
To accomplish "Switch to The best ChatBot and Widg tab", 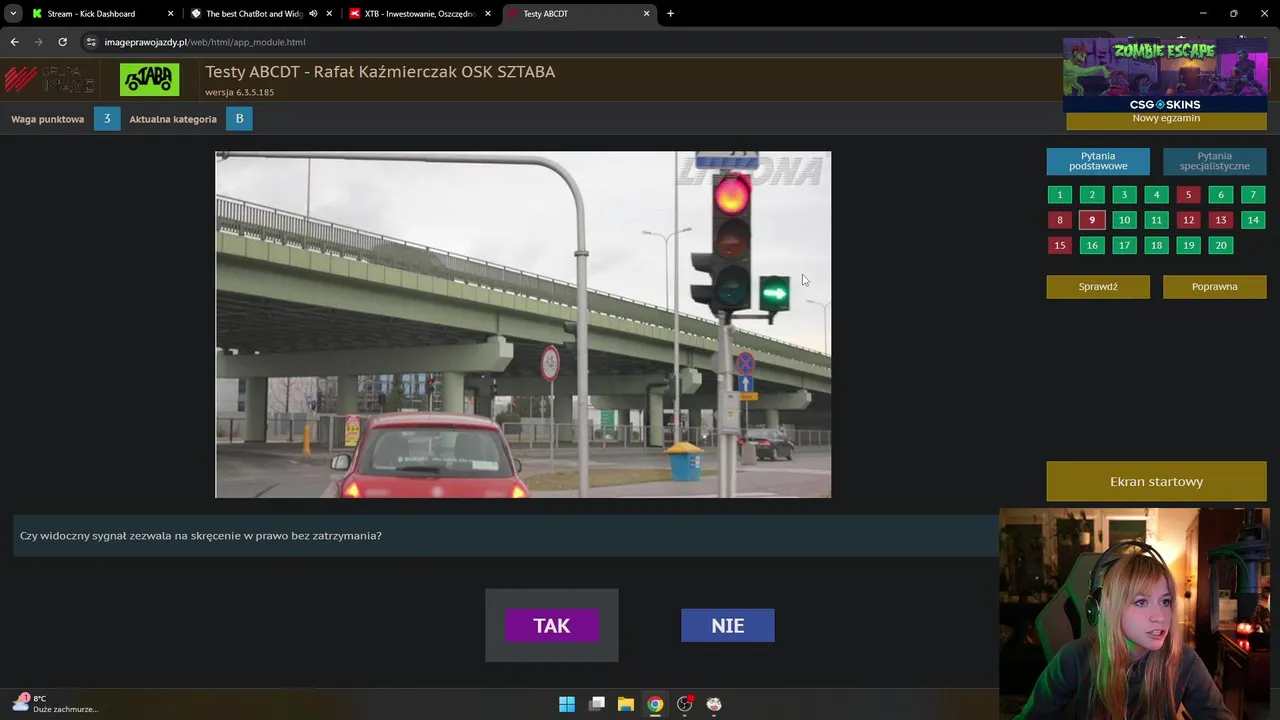I will tap(254, 14).
